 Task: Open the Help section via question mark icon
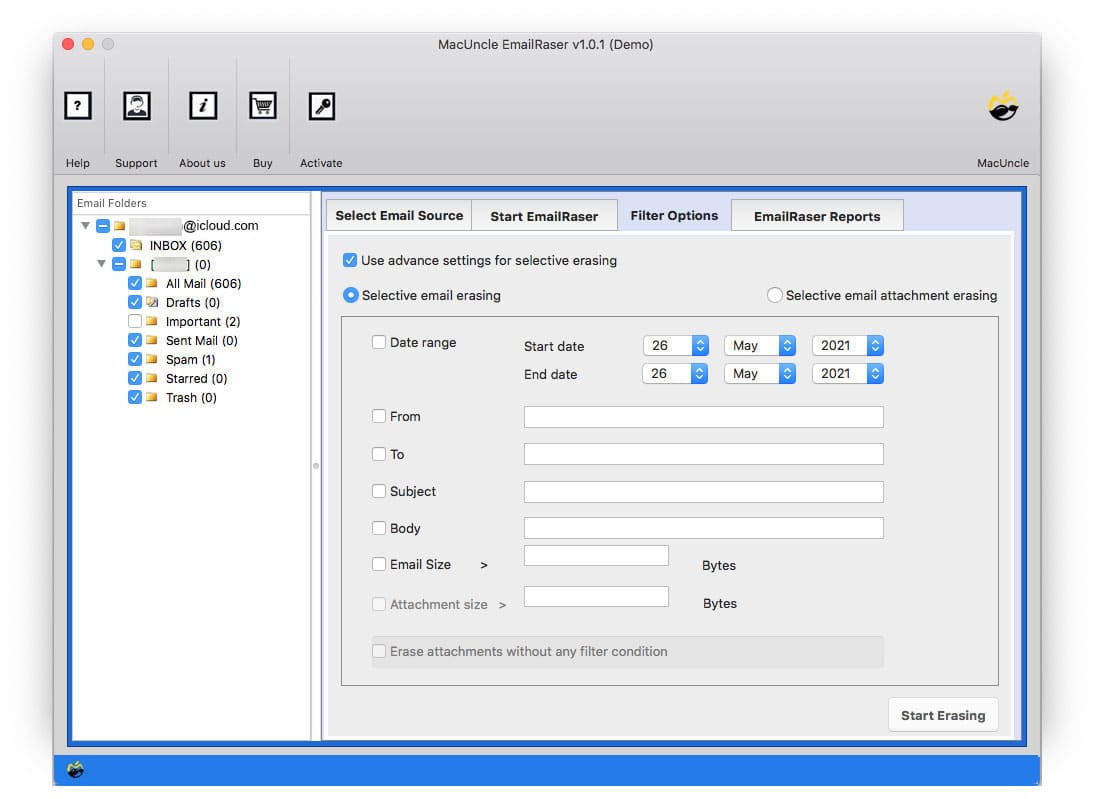77,105
